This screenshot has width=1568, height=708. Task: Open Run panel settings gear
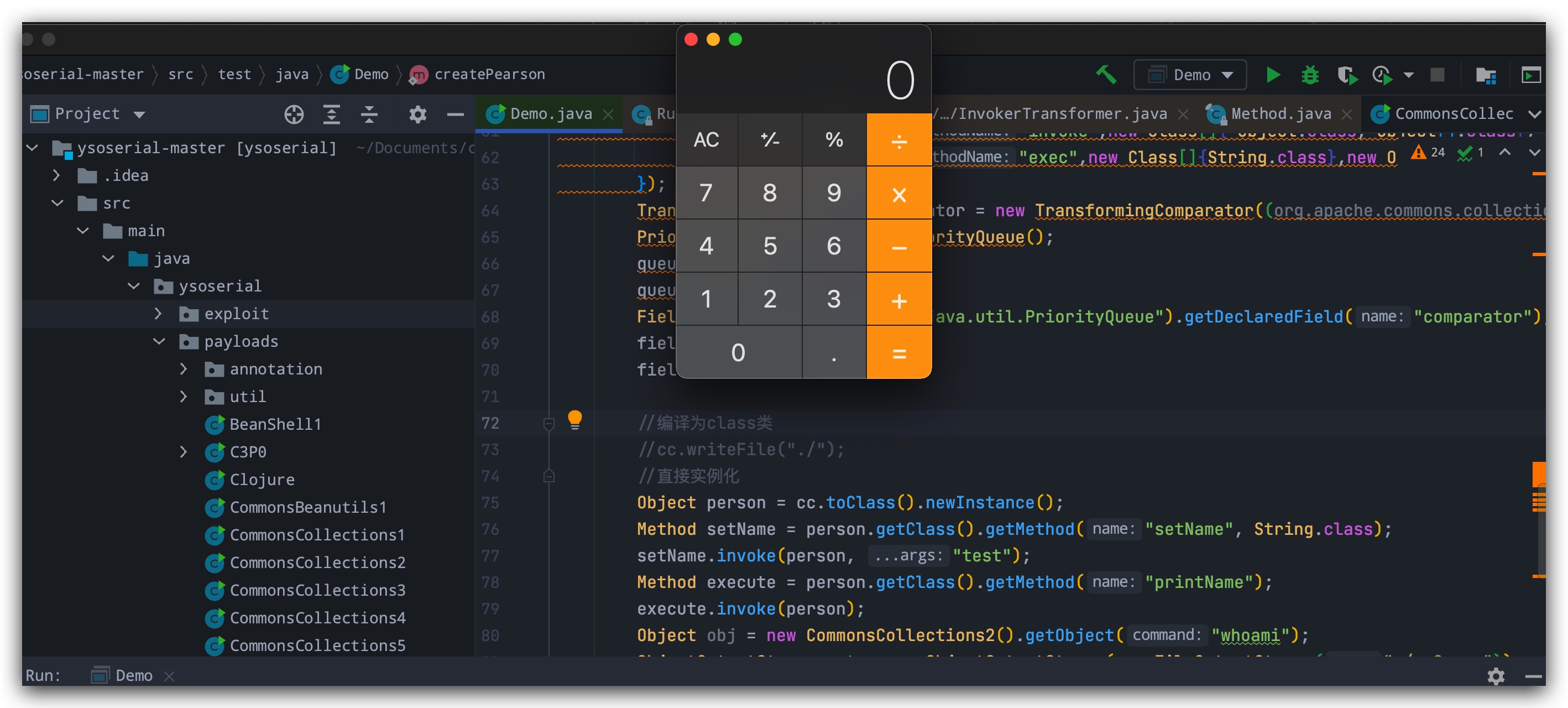(1496, 676)
